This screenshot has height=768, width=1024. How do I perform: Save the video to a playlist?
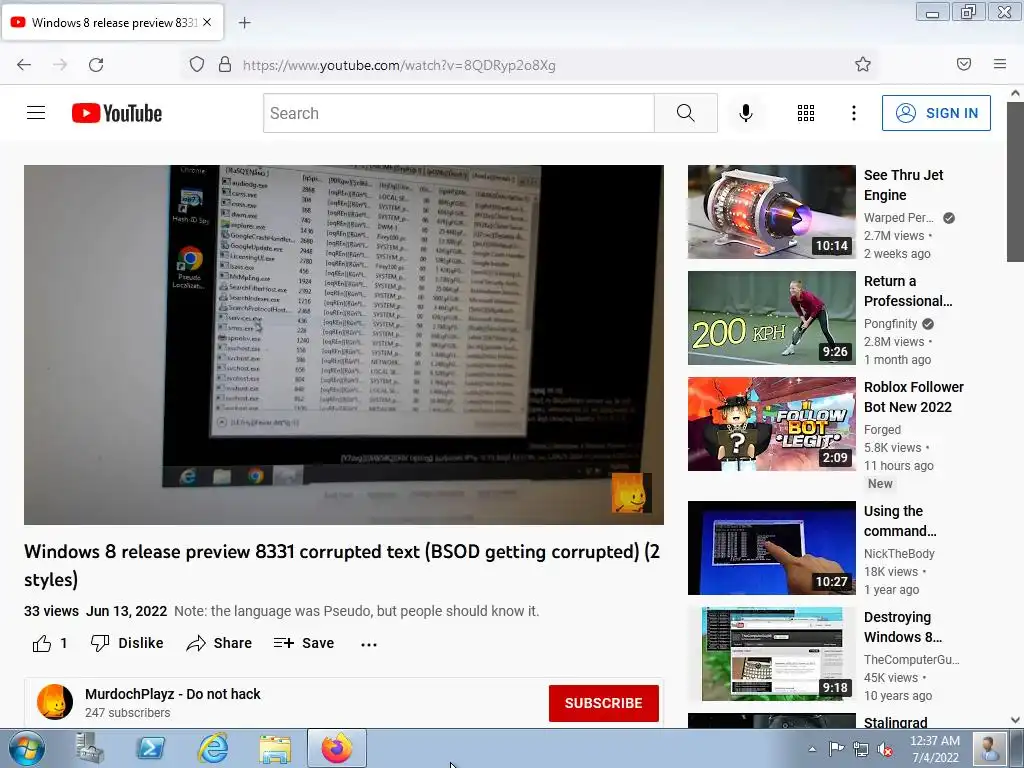point(304,643)
